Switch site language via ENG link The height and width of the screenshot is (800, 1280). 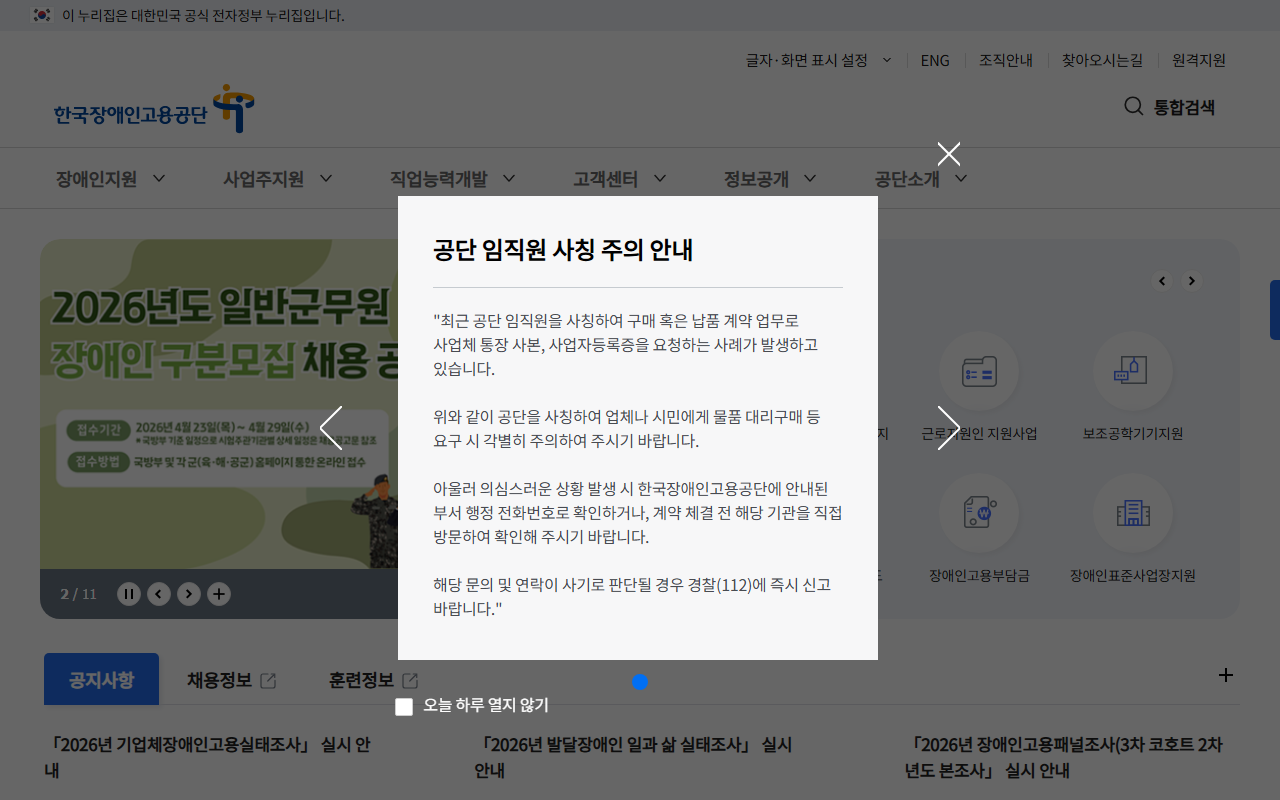tap(935, 60)
